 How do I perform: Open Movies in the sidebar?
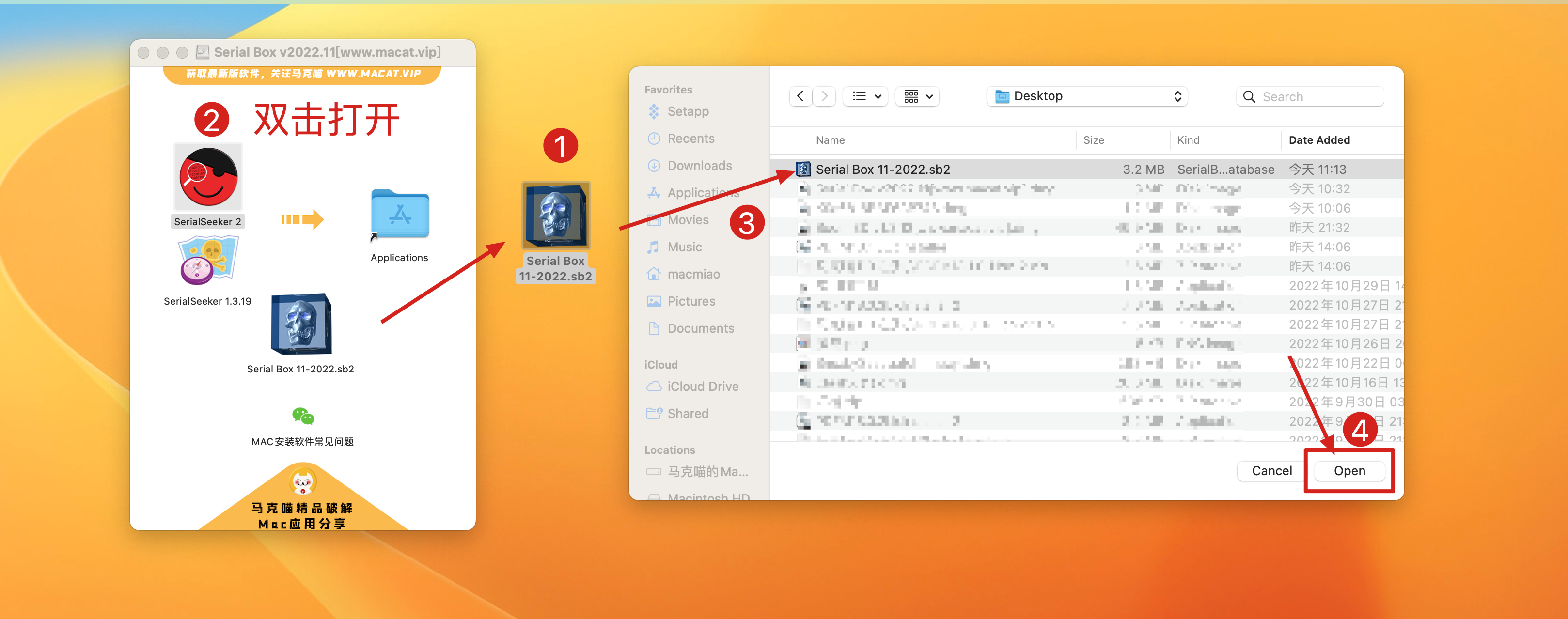[x=688, y=220]
